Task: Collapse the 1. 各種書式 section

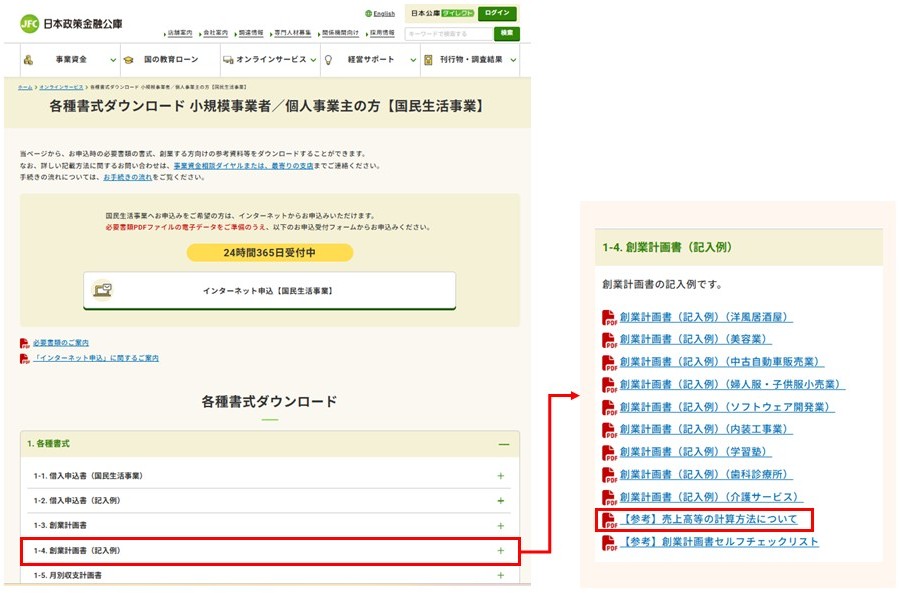Action: [503, 444]
